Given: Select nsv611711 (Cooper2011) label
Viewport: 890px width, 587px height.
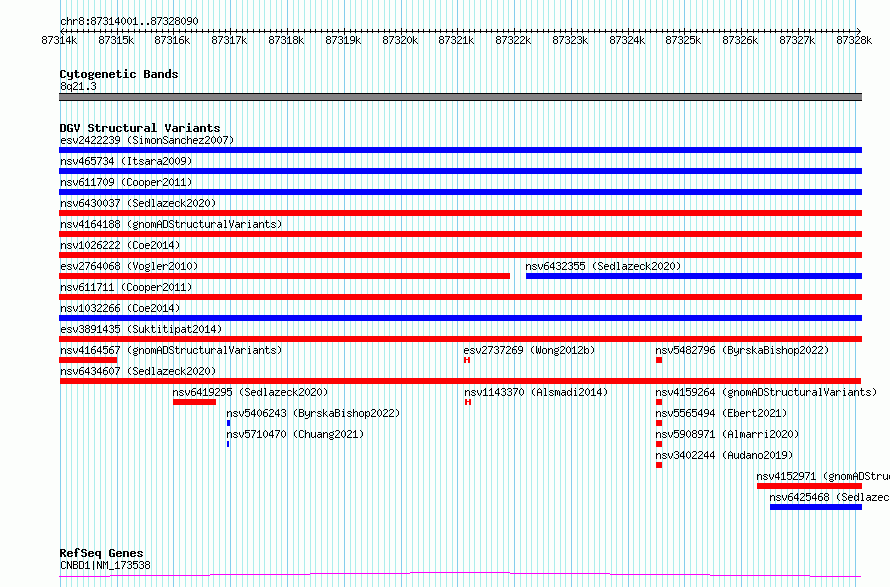Looking at the screenshot, I should point(126,287).
